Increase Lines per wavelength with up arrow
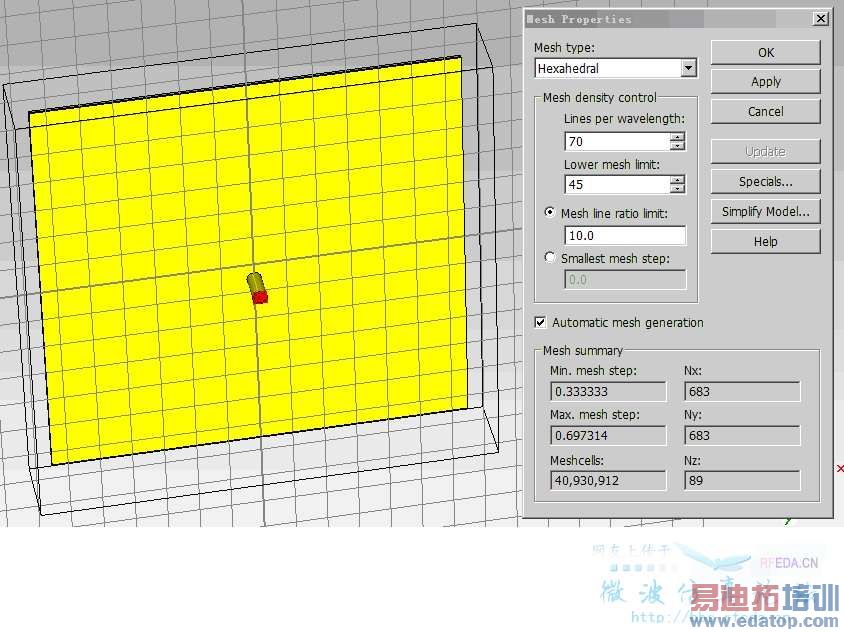Viewport: 844px width, 632px height. pos(678,137)
